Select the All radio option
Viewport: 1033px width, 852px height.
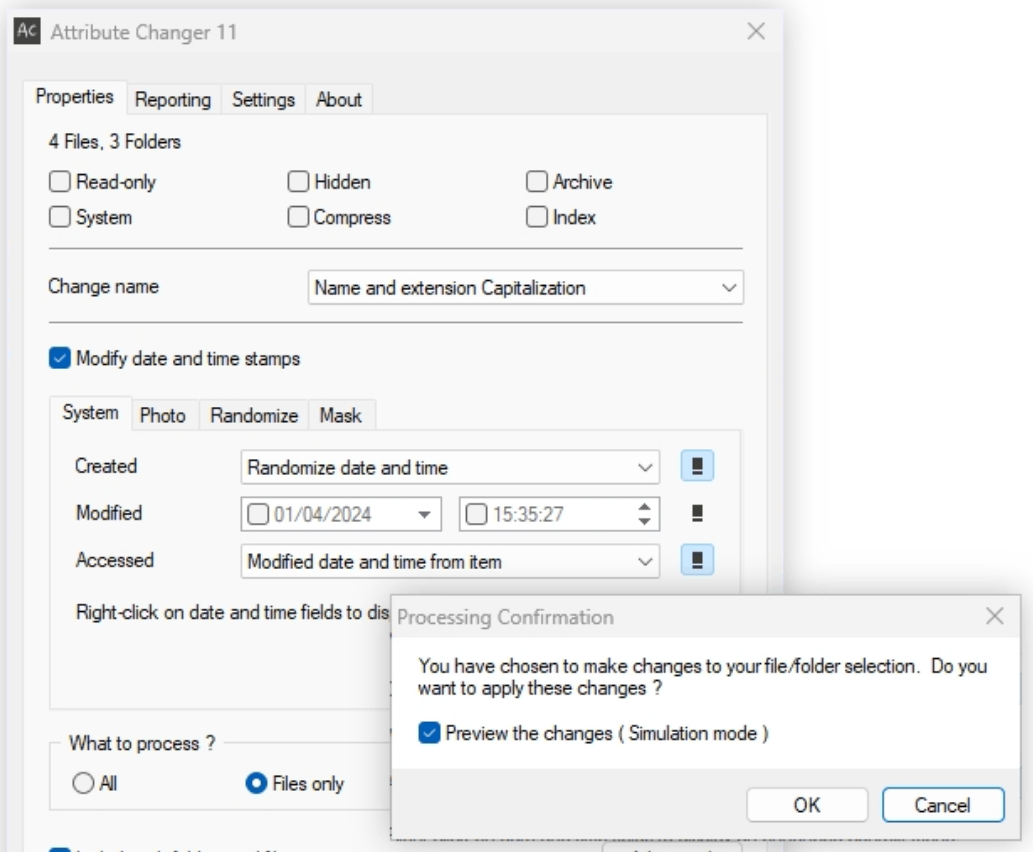83,783
